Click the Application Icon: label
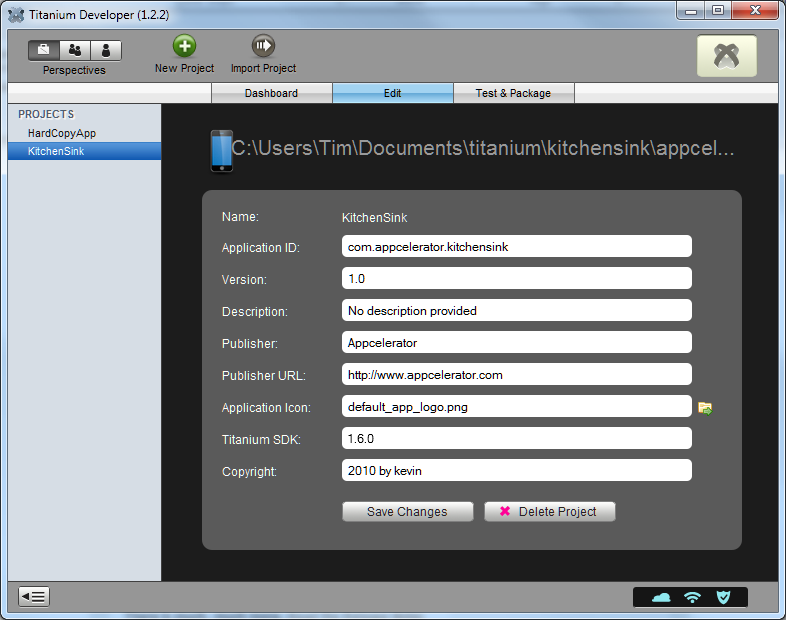786x620 pixels. 266,407
